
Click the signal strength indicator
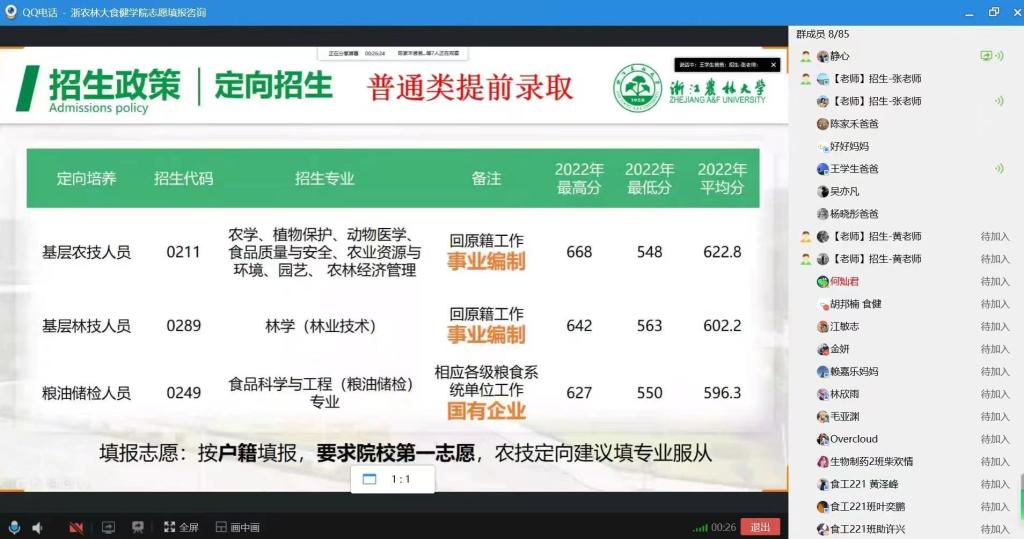[x=700, y=527]
